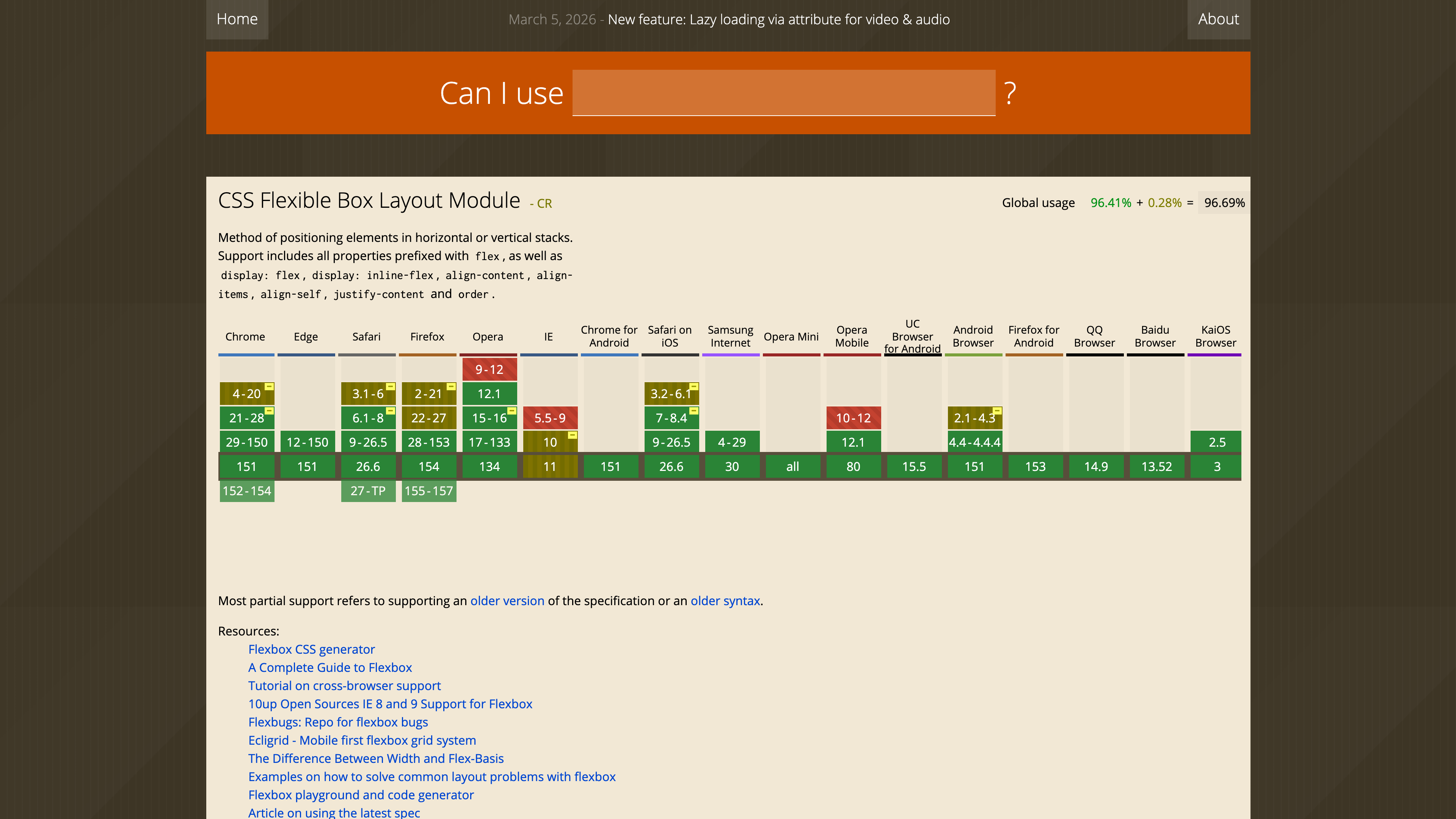Select Safari 3.1-6 partial support cell
The height and width of the screenshot is (819, 1456).
pyautogui.click(x=368, y=394)
